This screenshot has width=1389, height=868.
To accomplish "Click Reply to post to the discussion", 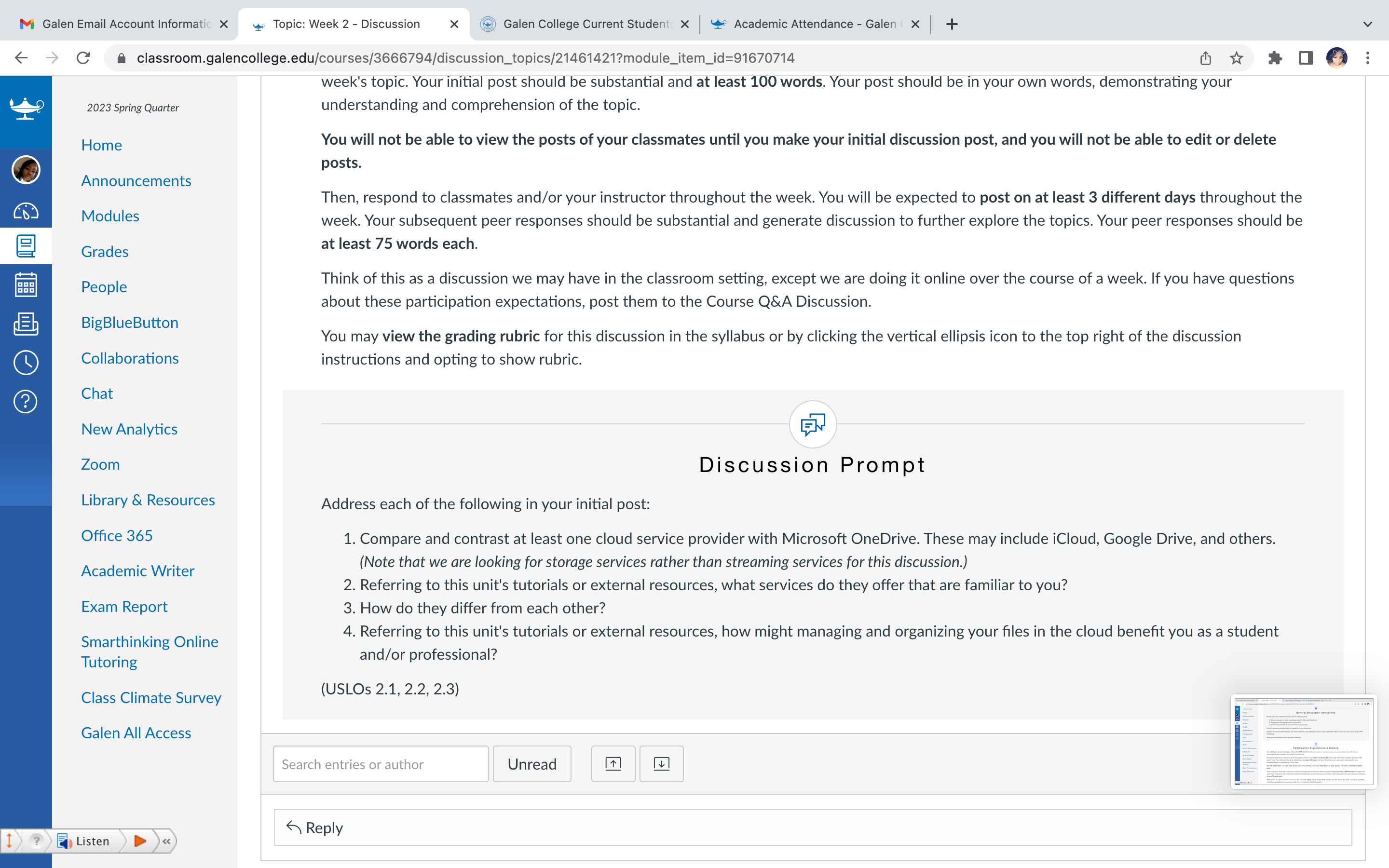I will (813, 828).
